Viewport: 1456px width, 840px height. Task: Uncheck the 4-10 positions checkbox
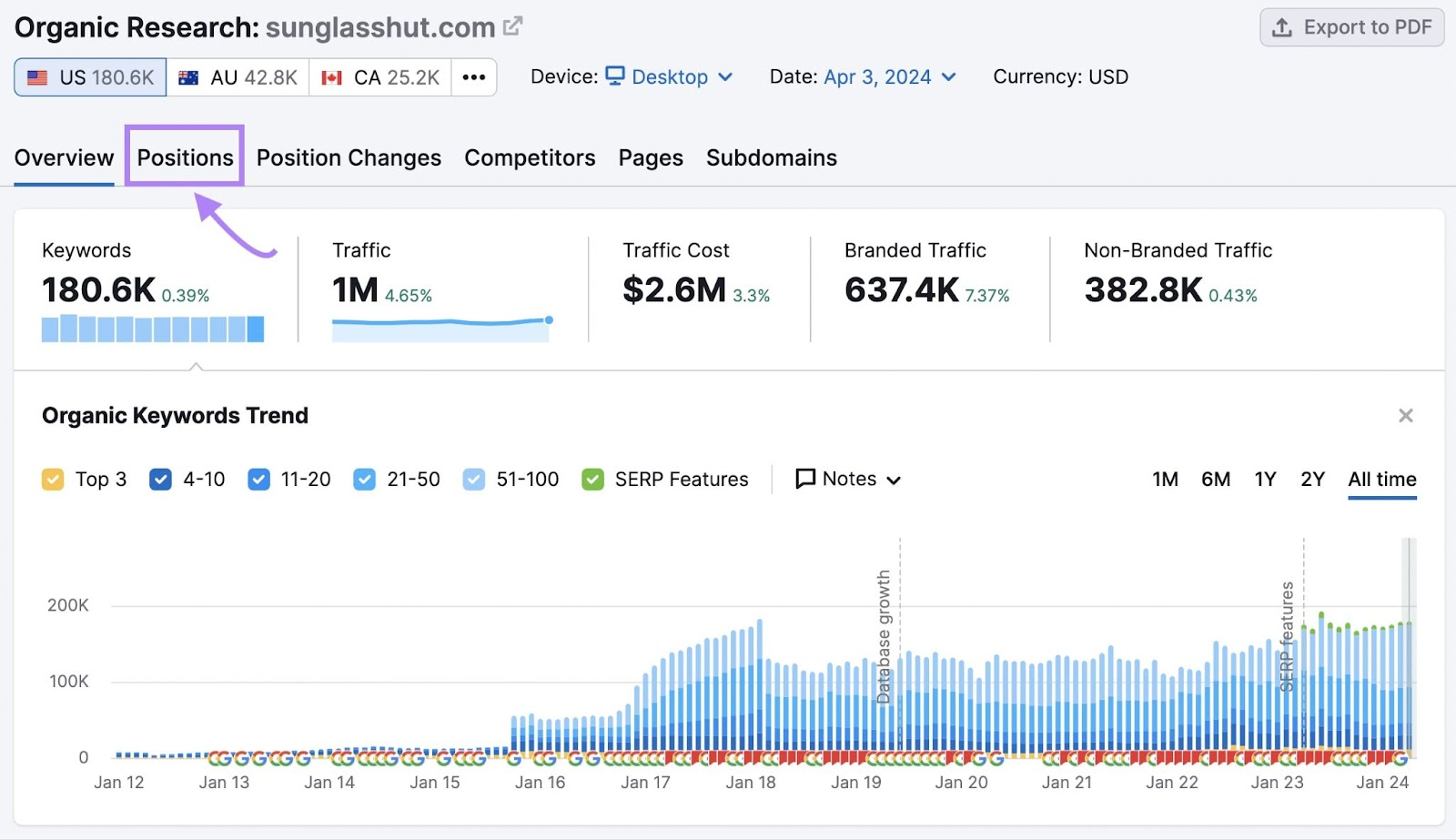(159, 479)
